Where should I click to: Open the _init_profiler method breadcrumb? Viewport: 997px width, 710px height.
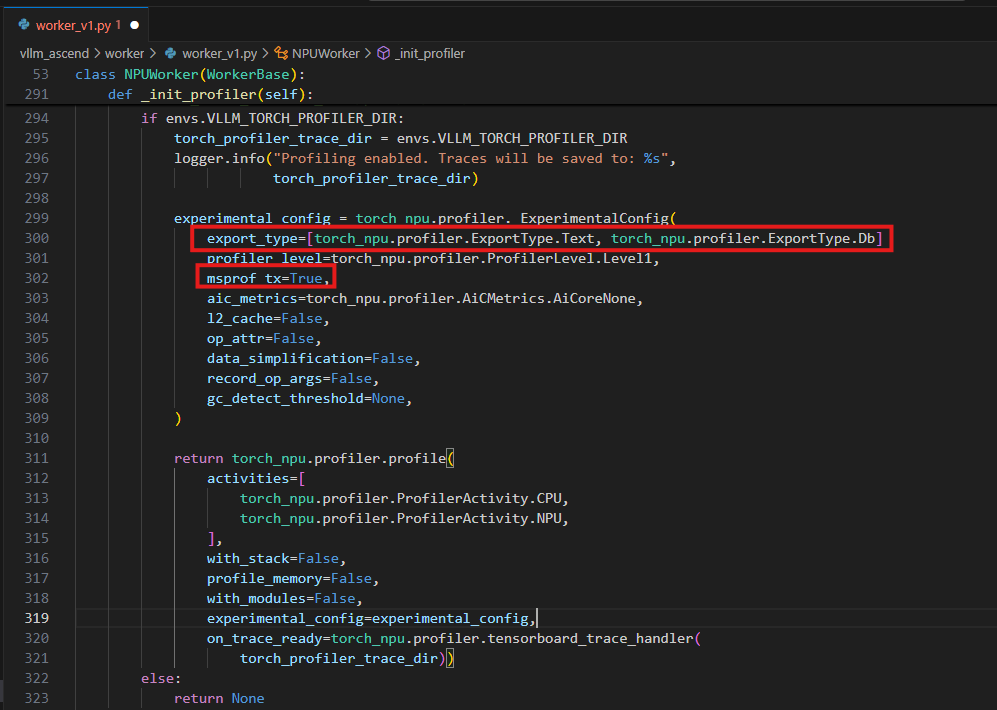click(430, 54)
